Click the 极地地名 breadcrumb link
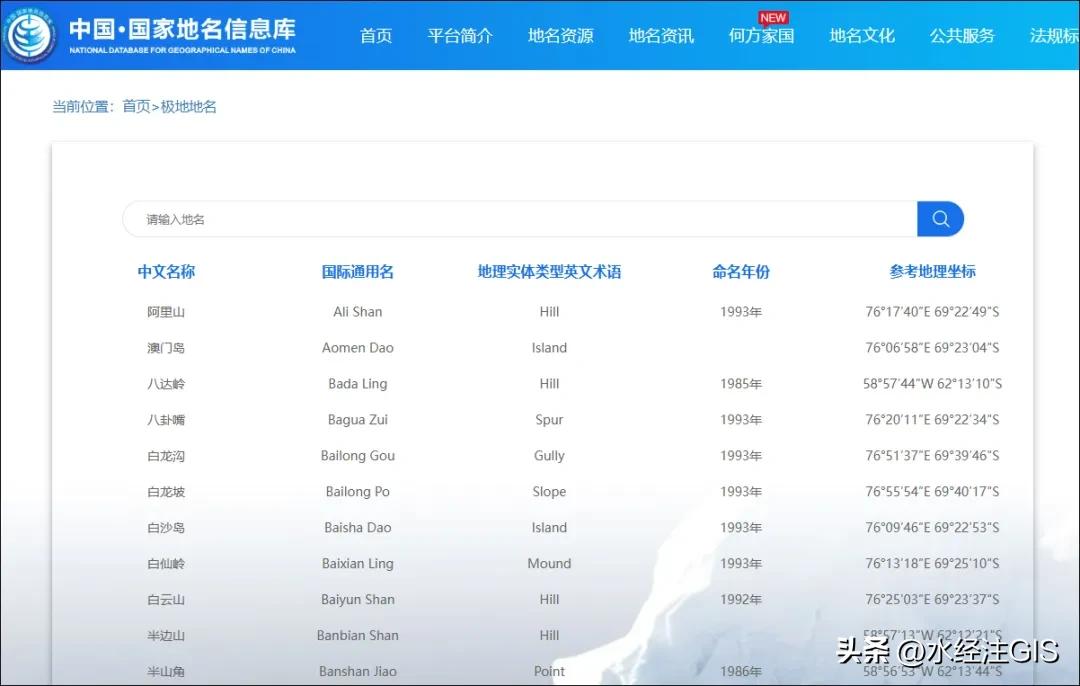Screen dimensions: 1080x686 189,107
